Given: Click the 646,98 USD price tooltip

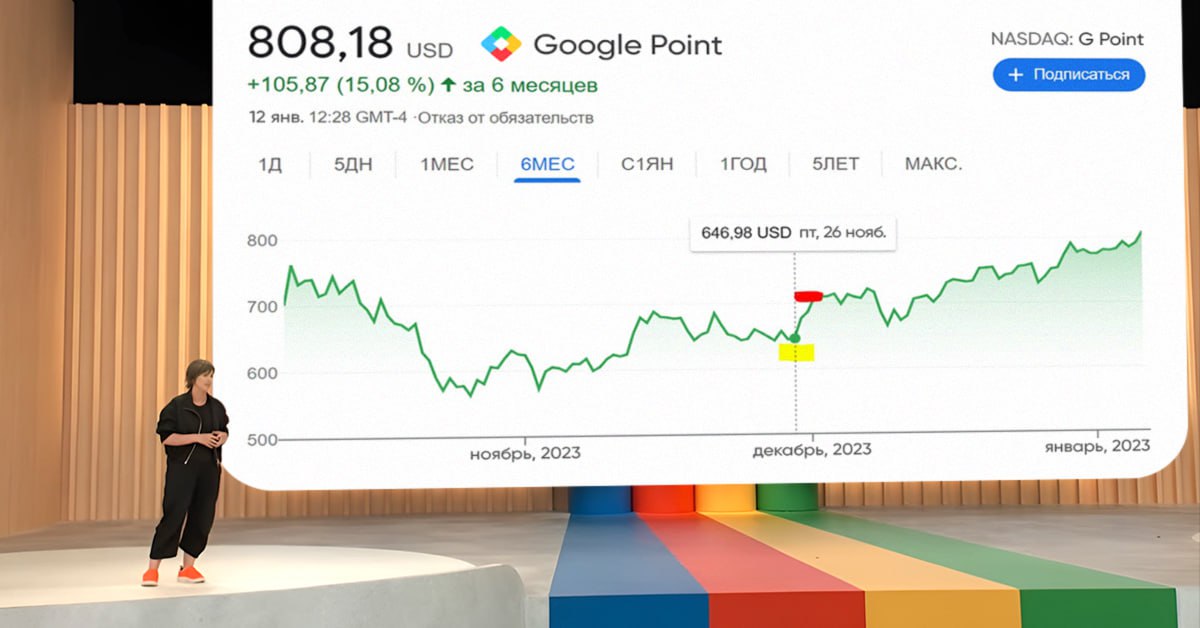Looking at the screenshot, I should [793, 233].
